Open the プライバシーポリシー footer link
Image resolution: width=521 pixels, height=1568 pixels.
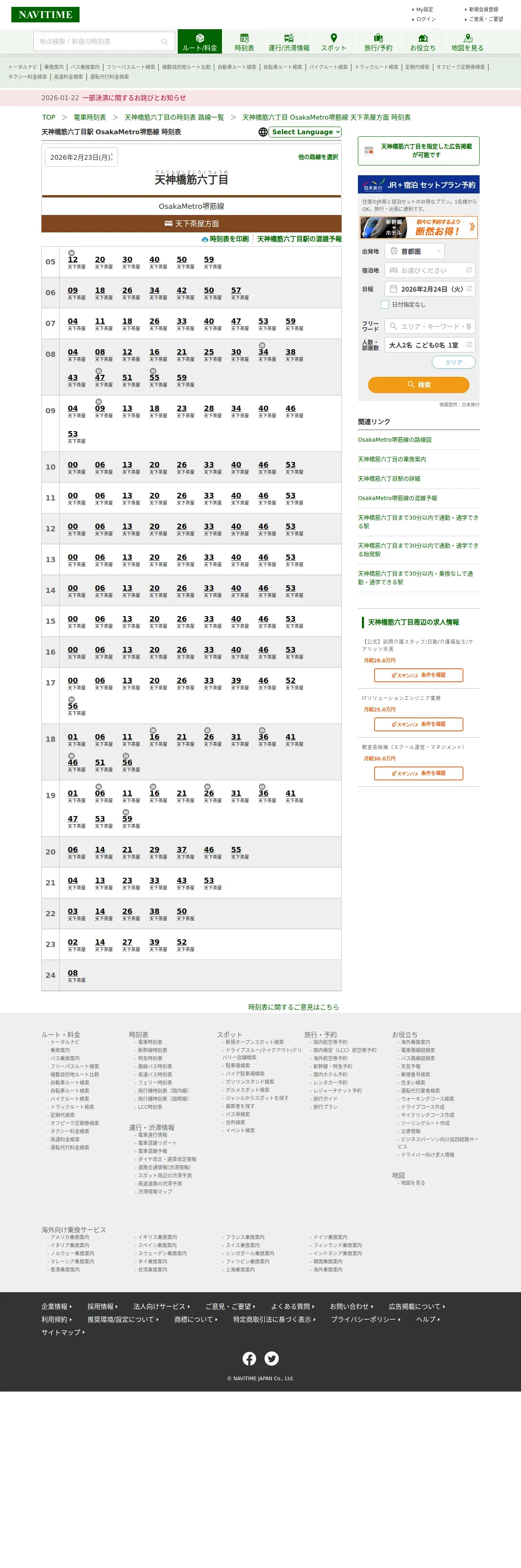(x=366, y=1320)
